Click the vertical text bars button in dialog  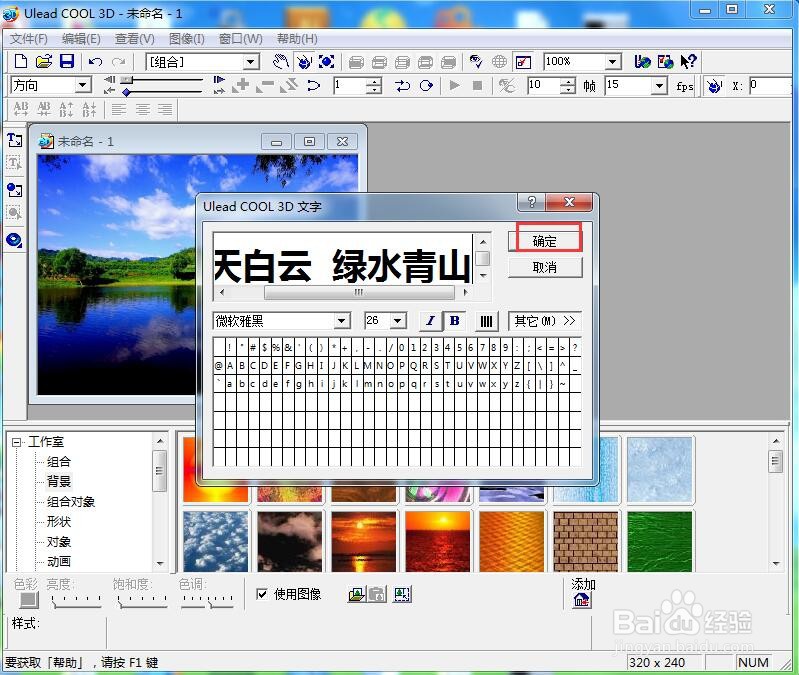[486, 321]
